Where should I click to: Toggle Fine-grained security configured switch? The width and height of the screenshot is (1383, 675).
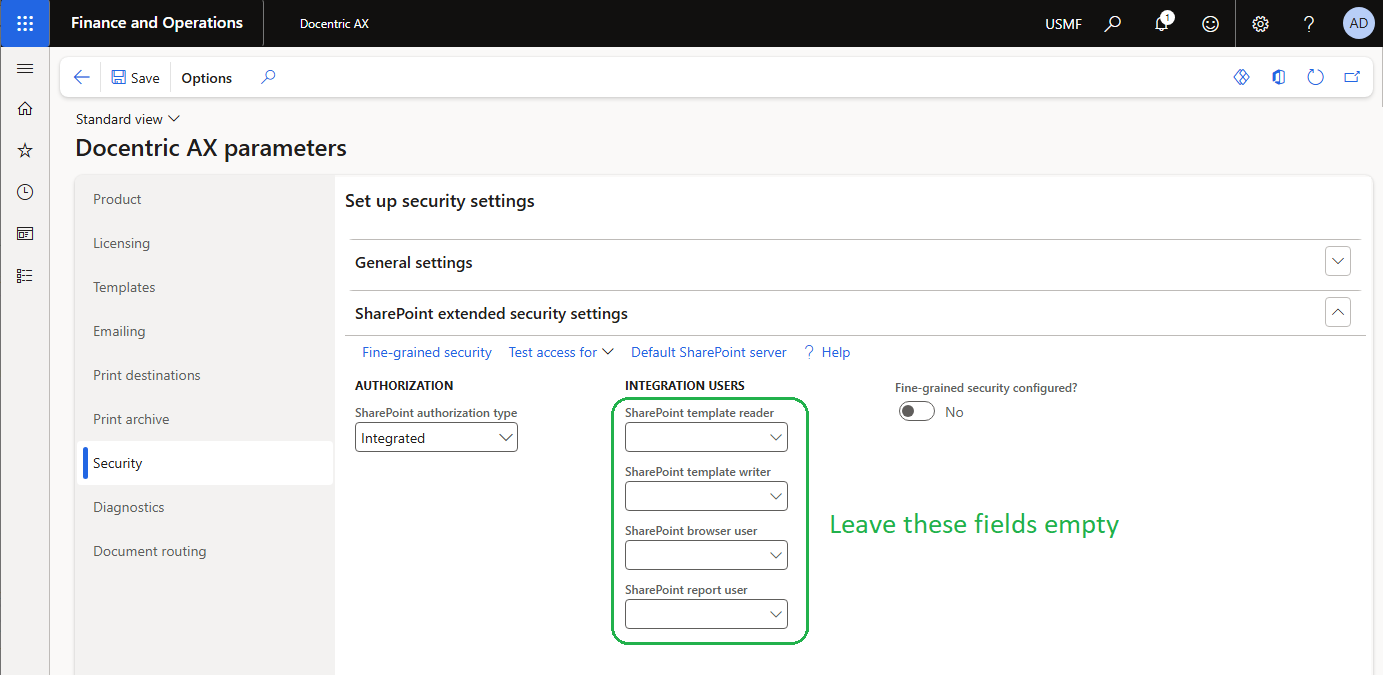point(916,412)
